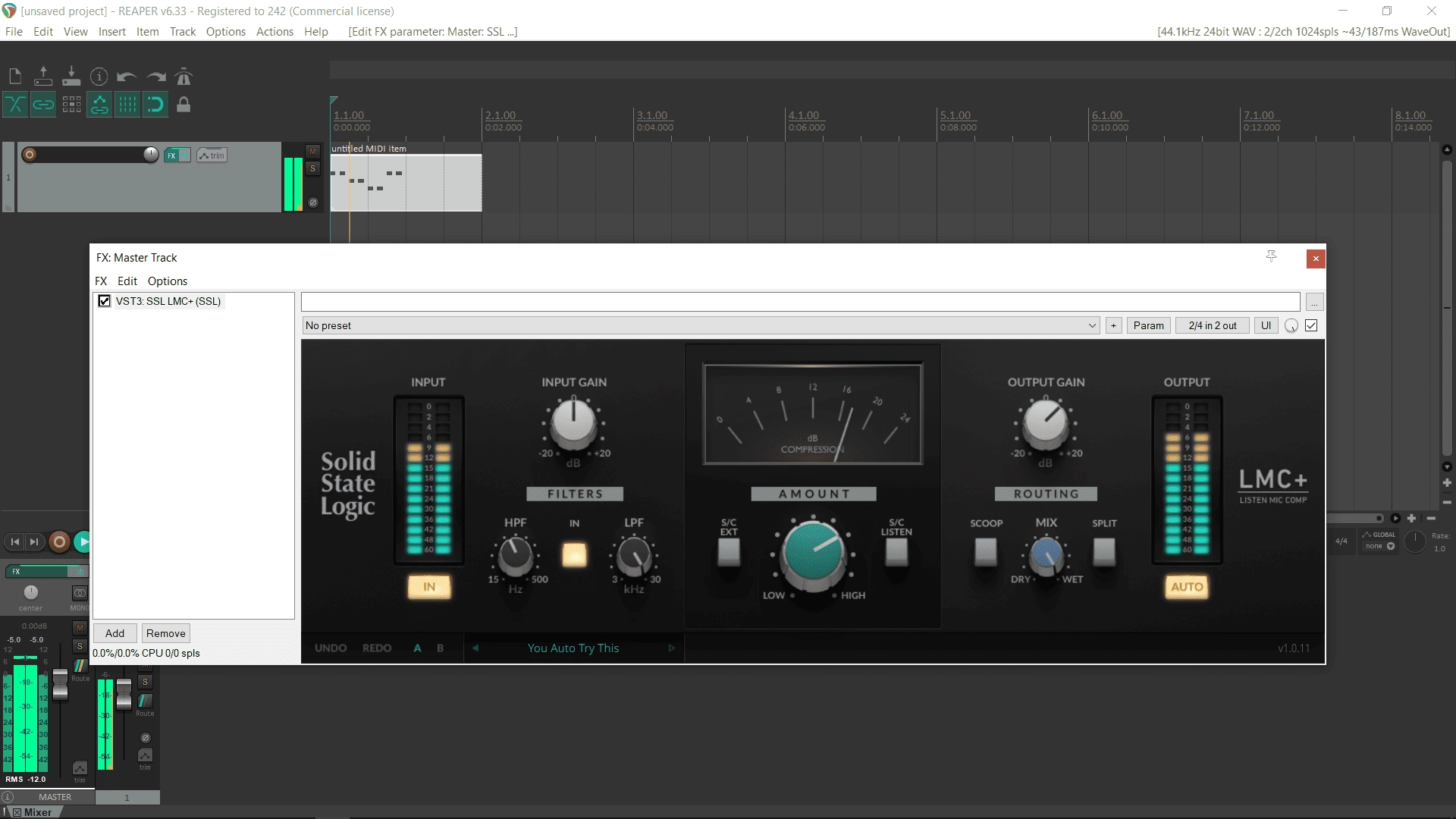The width and height of the screenshot is (1456, 819).
Task: Toggle the S/C EXT switch
Action: point(729,552)
